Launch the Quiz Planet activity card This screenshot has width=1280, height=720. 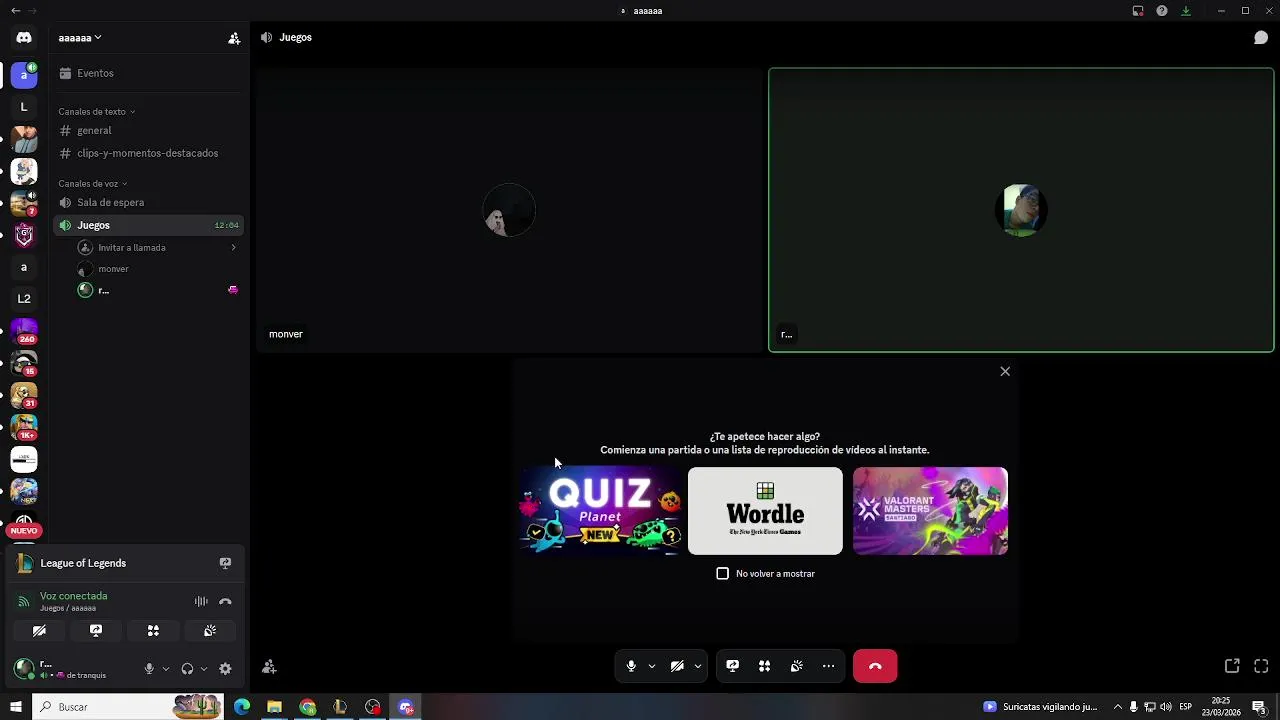coord(600,511)
